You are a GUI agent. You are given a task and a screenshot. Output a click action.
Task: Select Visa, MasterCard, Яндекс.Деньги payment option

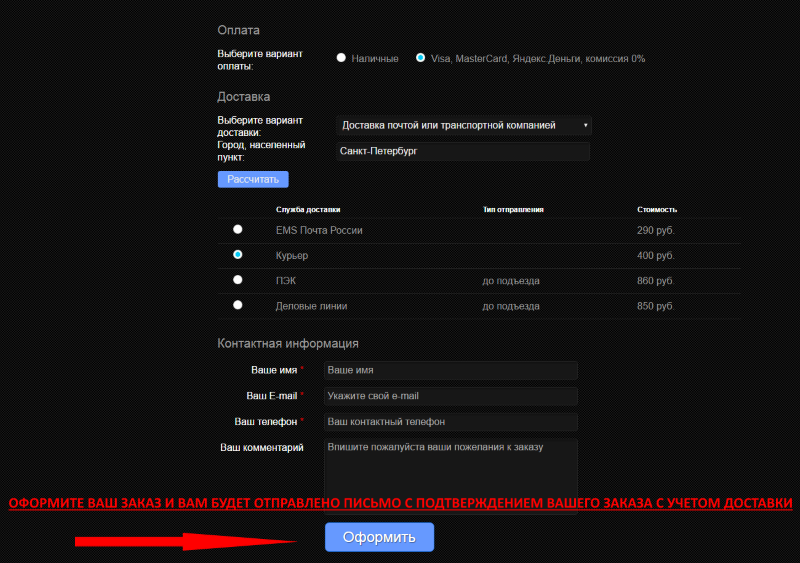click(x=420, y=58)
